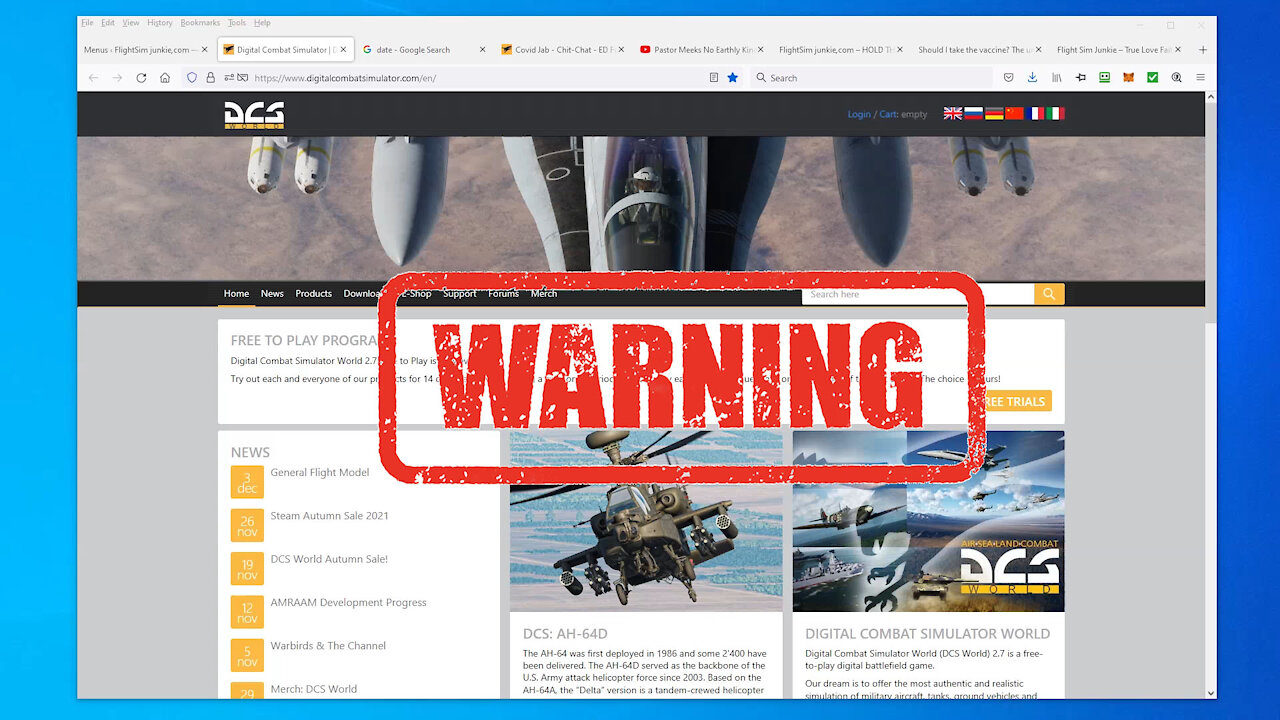Viewport: 1280px width, 720px height.
Task: Click the blue bookmark star
Action: (733, 78)
